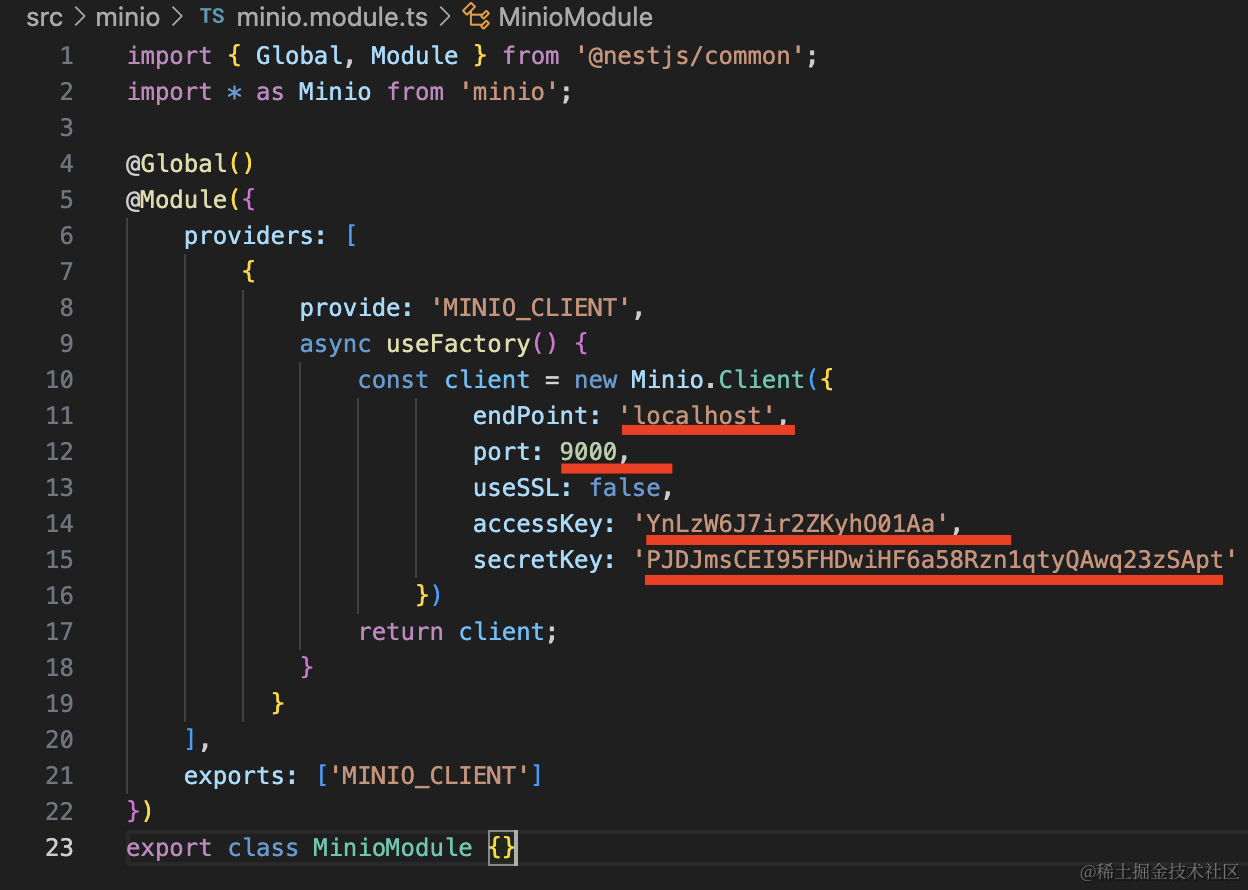The height and width of the screenshot is (890, 1248).
Task: Click line number 23 in gutter
Action: [x=60, y=848]
